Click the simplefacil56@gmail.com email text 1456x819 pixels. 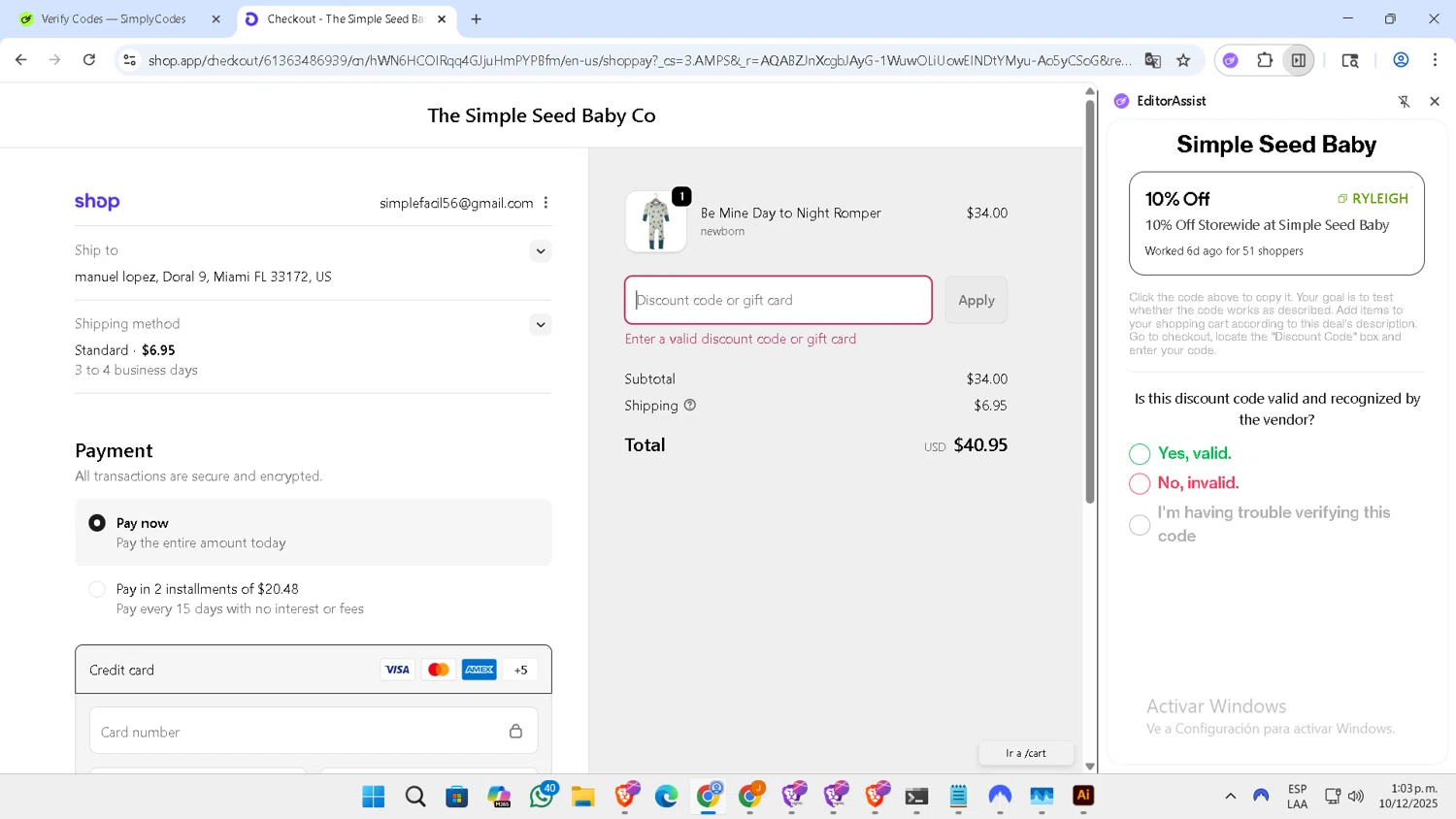coord(456,203)
